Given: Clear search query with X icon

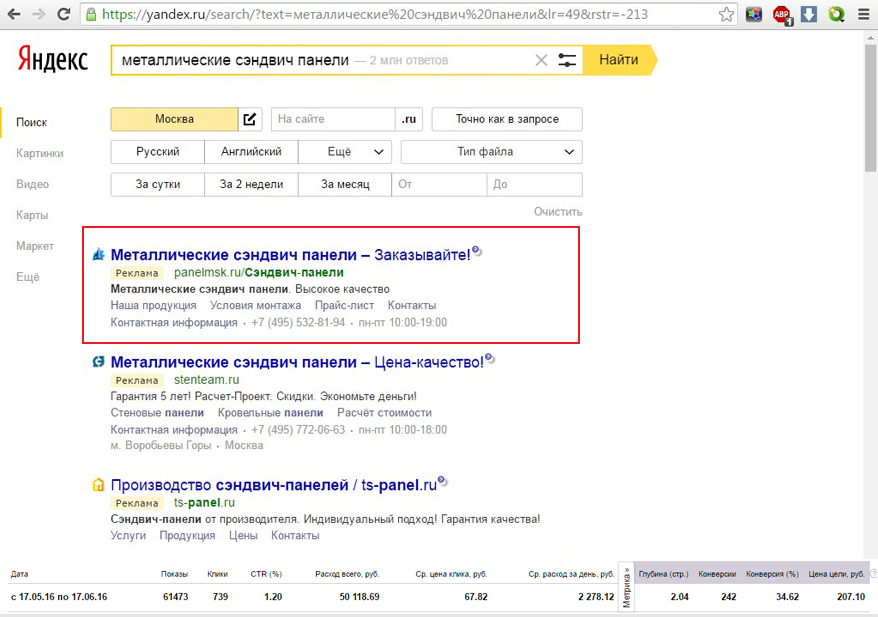Looking at the screenshot, I should [541, 60].
